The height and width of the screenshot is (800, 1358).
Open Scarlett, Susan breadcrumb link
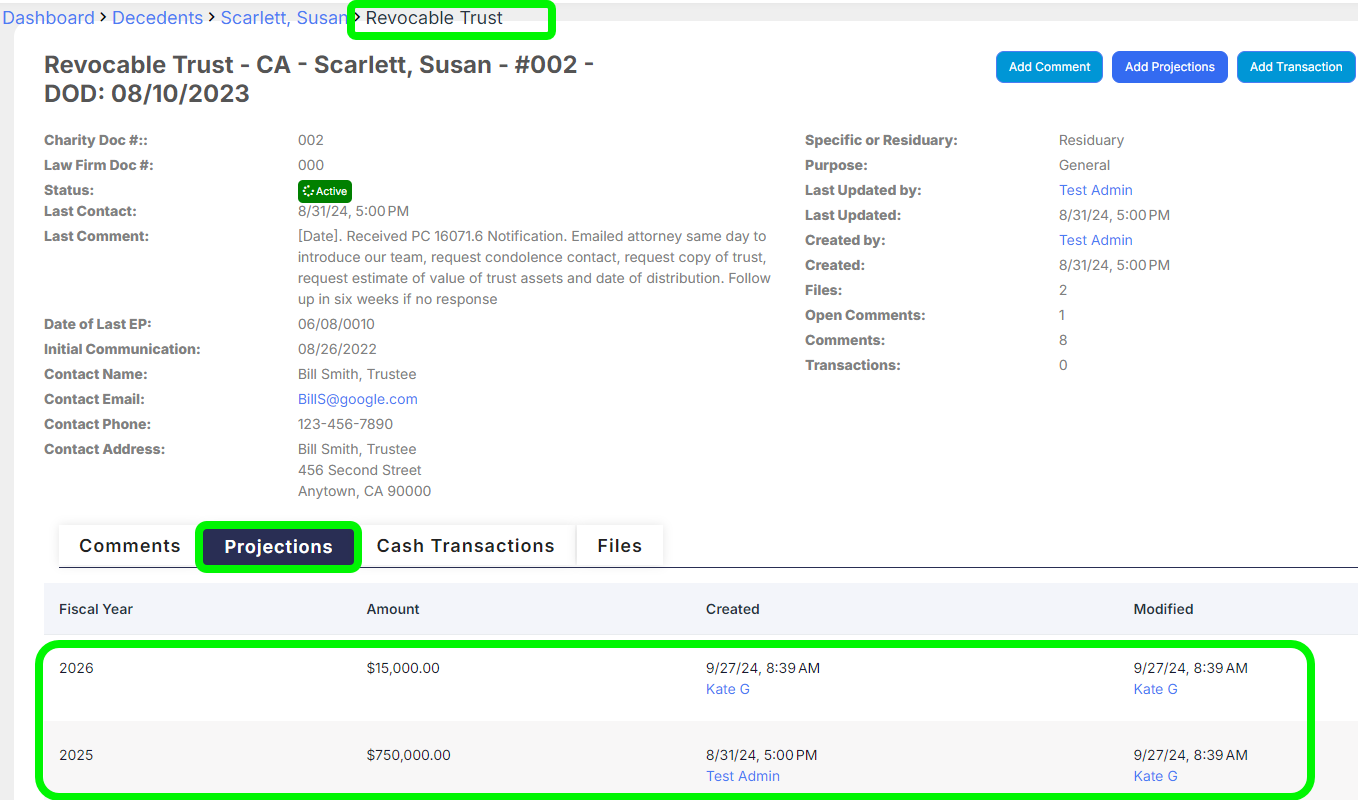point(284,18)
